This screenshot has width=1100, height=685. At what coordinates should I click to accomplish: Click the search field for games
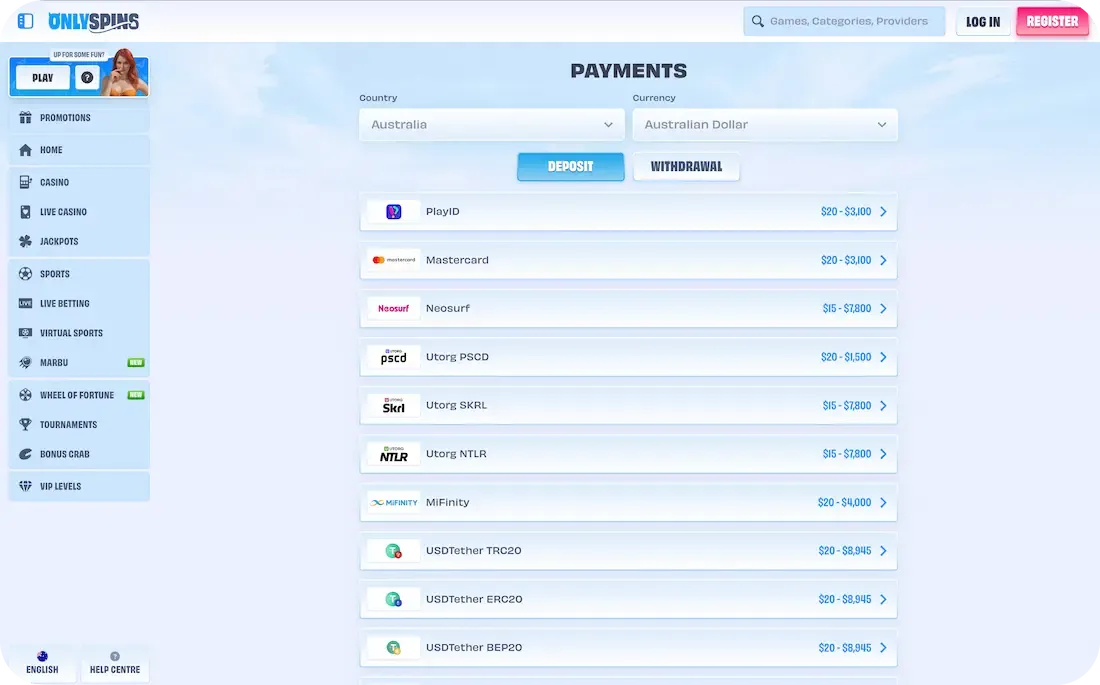(844, 21)
